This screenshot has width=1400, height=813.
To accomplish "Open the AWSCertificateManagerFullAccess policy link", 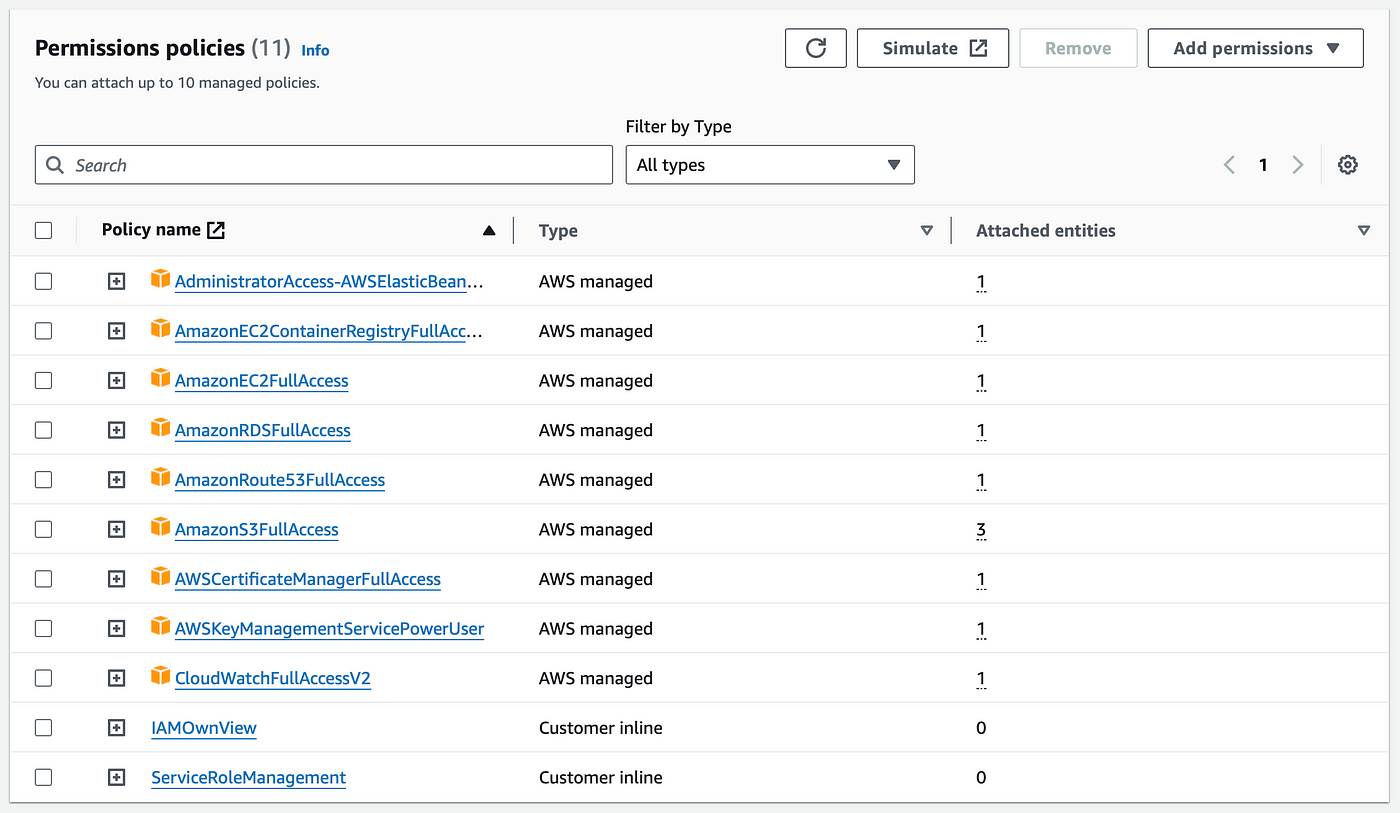I will (x=308, y=580).
